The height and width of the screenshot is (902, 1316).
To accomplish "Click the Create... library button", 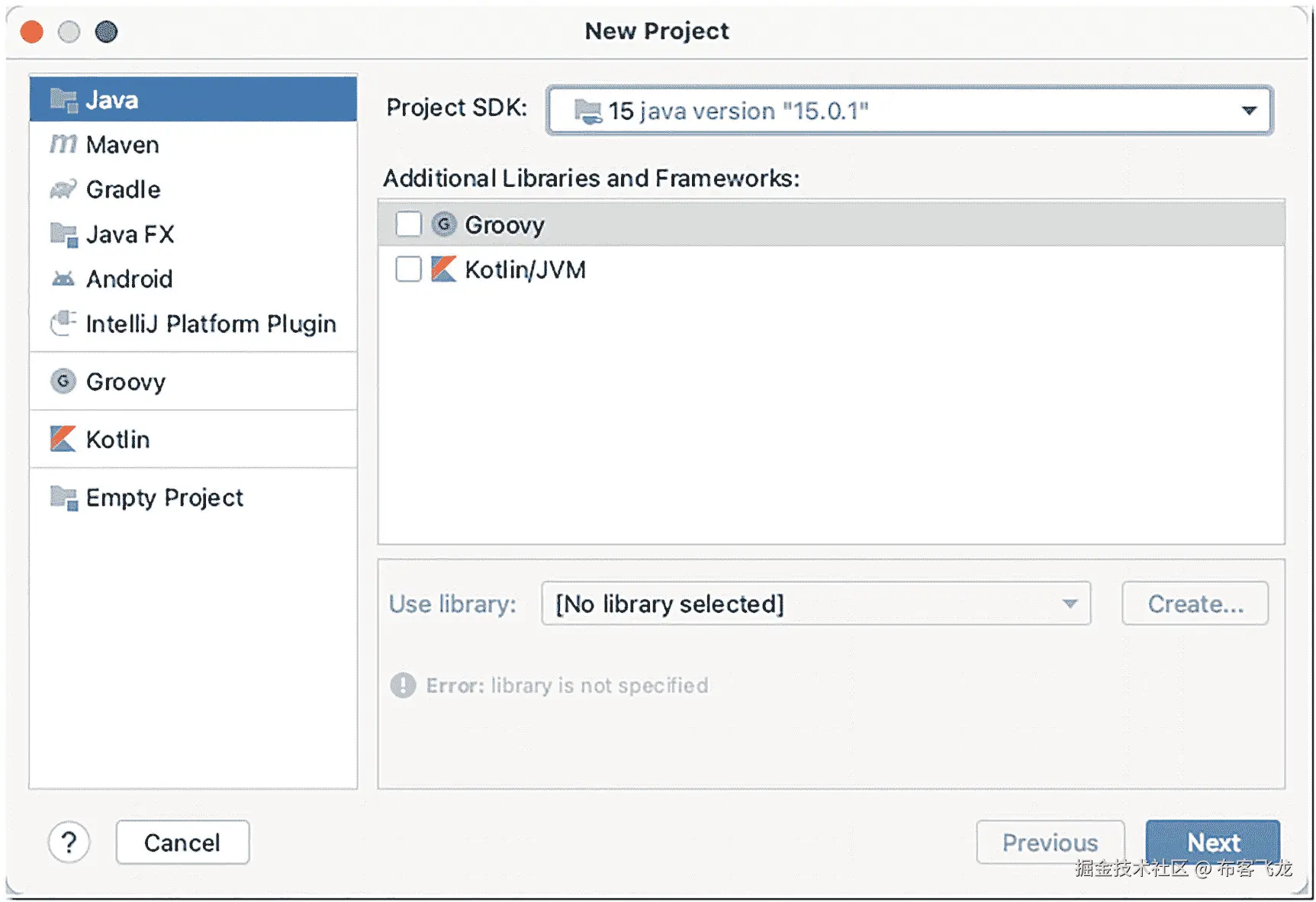I will (x=1195, y=604).
